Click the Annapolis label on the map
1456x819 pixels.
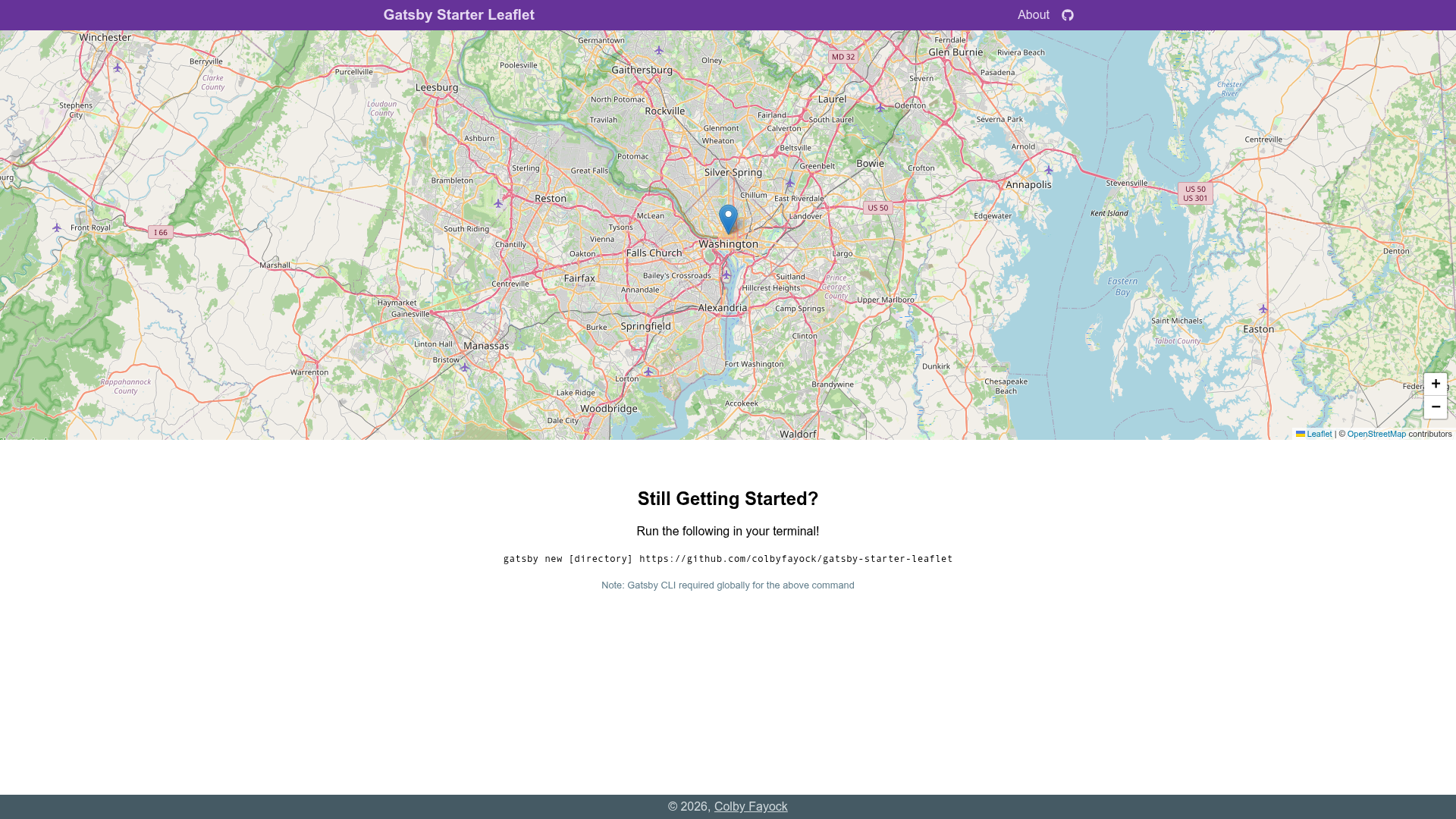pyautogui.click(x=1028, y=184)
